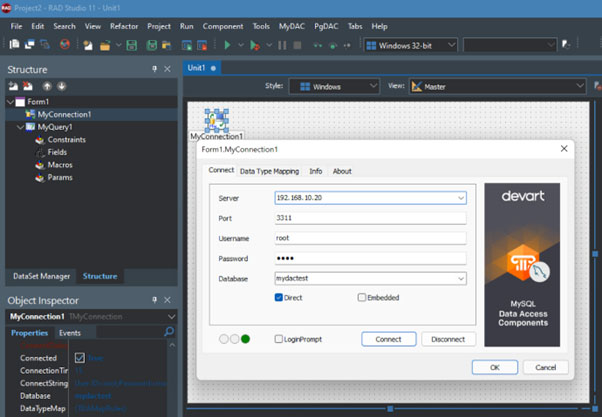Image resolution: width=602 pixels, height=417 pixels.
Task: Click the Pause toolbar icon
Action: pos(282,45)
